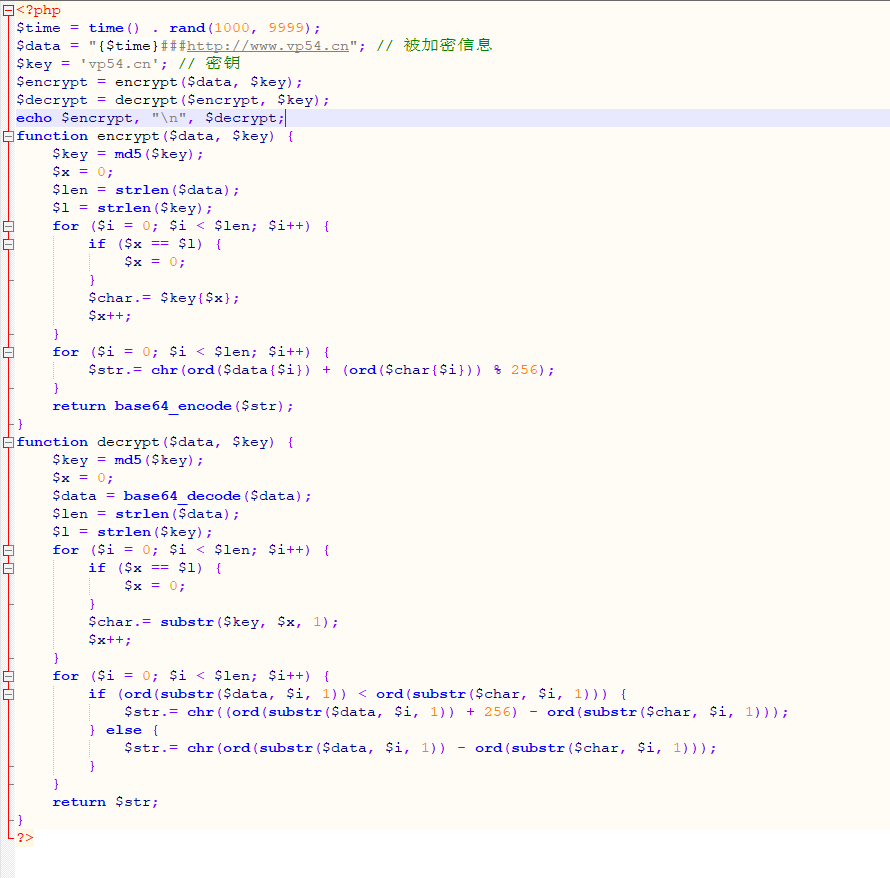Fold first for loop inside encrypt function
890x878 pixels.
pyautogui.click(x=8, y=226)
